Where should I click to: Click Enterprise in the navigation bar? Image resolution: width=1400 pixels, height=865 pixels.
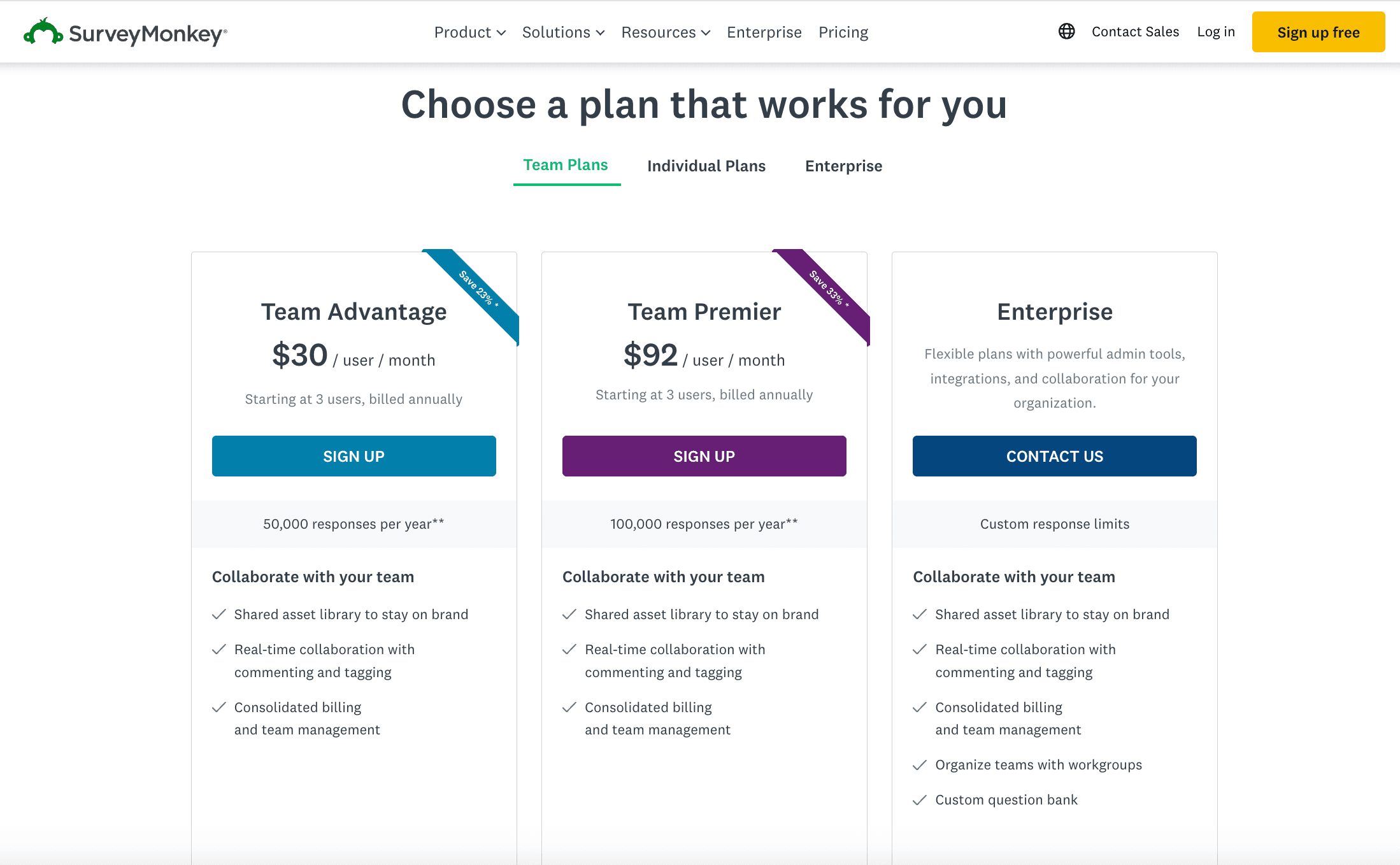coord(764,32)
